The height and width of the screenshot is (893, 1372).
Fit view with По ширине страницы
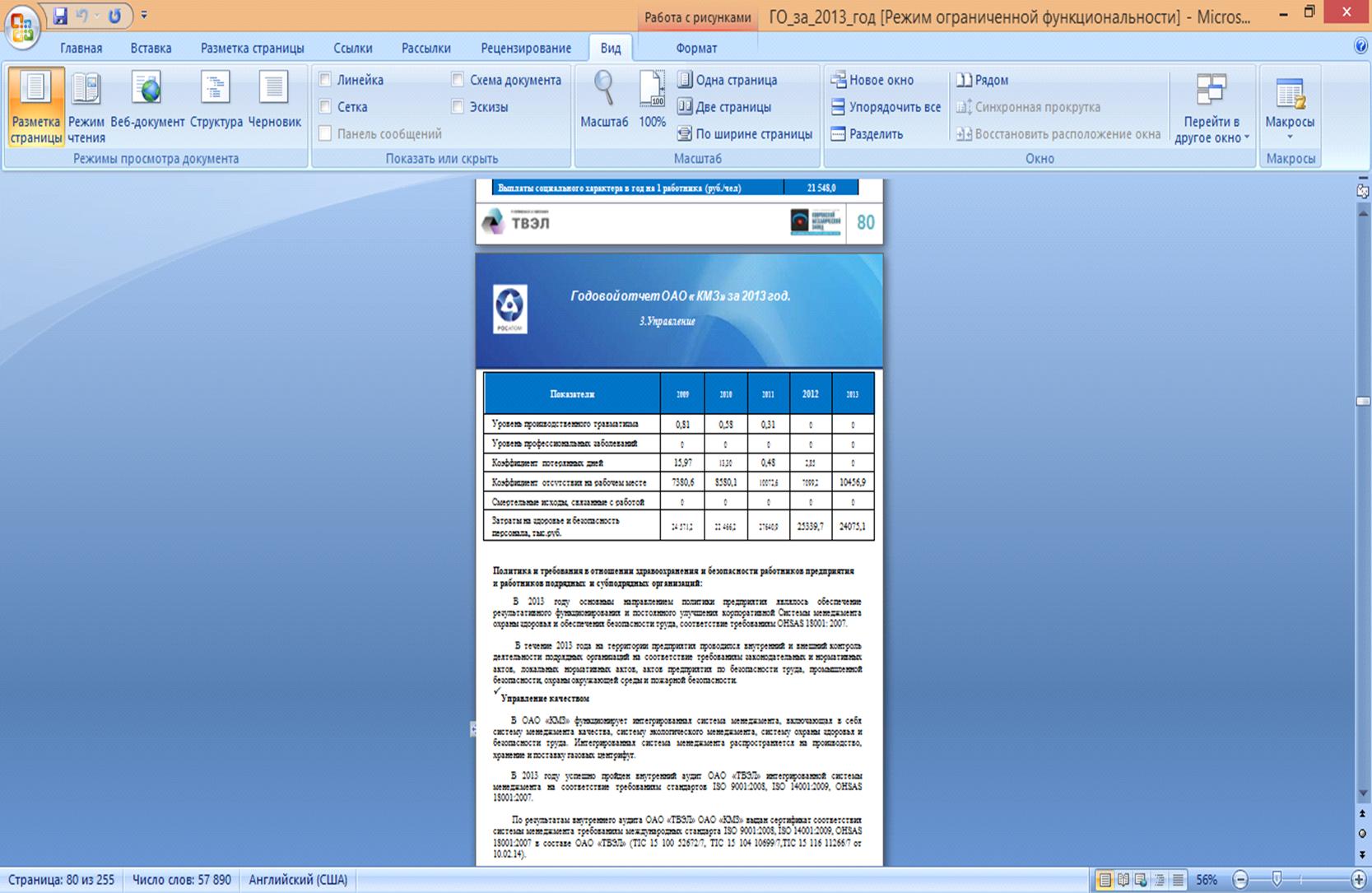745,134
